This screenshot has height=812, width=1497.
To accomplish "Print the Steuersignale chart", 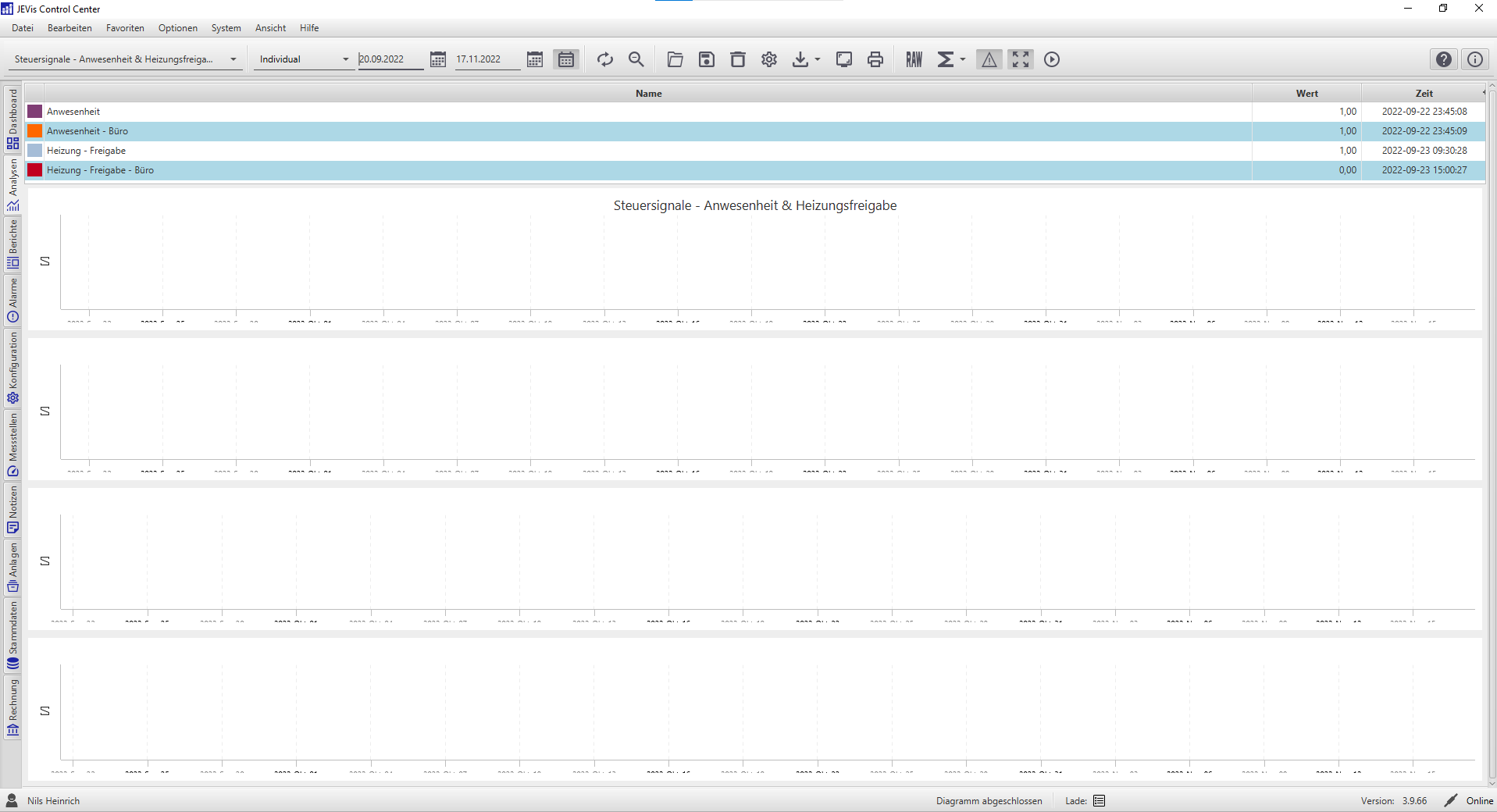I will 875,59.
